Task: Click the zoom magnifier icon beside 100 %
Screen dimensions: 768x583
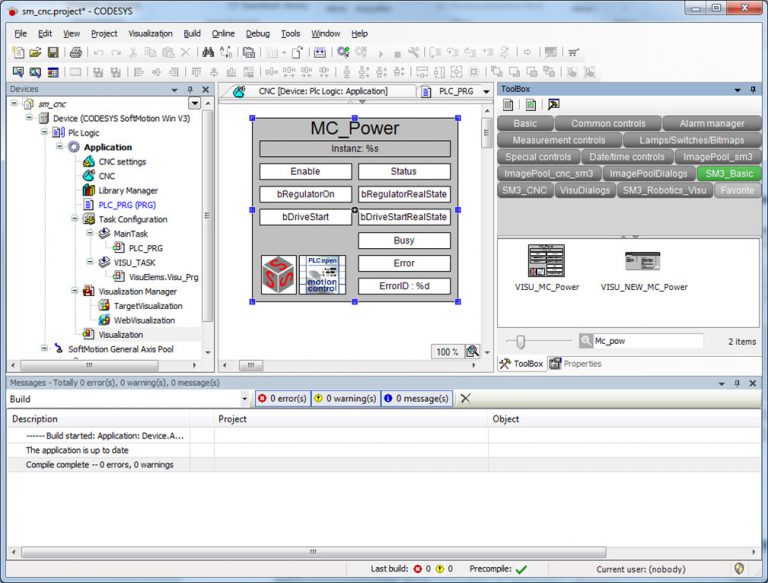Action: pos(473,351)
